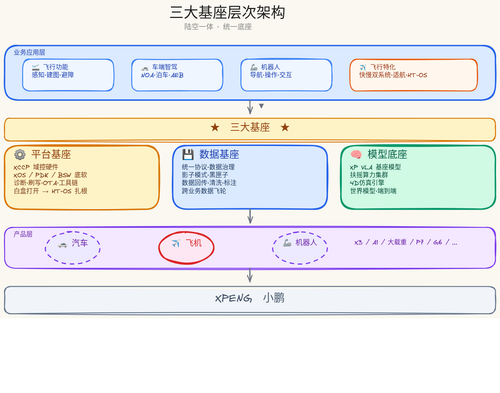The image size is (500, 393).
Task: Click the line 白盒打开 → HT-OS 扎根
Action: pos(50,191)
